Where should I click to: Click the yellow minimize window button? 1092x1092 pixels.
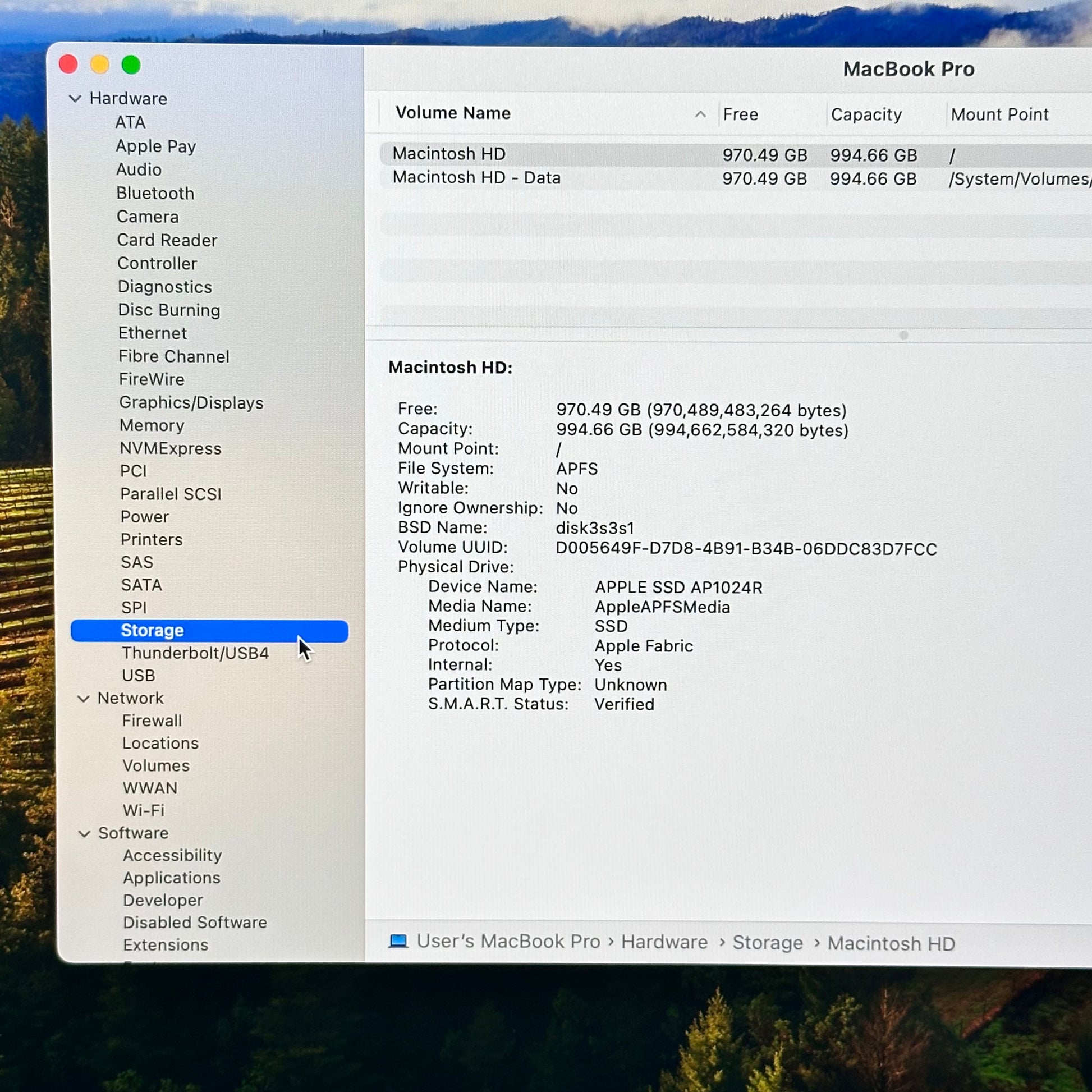100,65
